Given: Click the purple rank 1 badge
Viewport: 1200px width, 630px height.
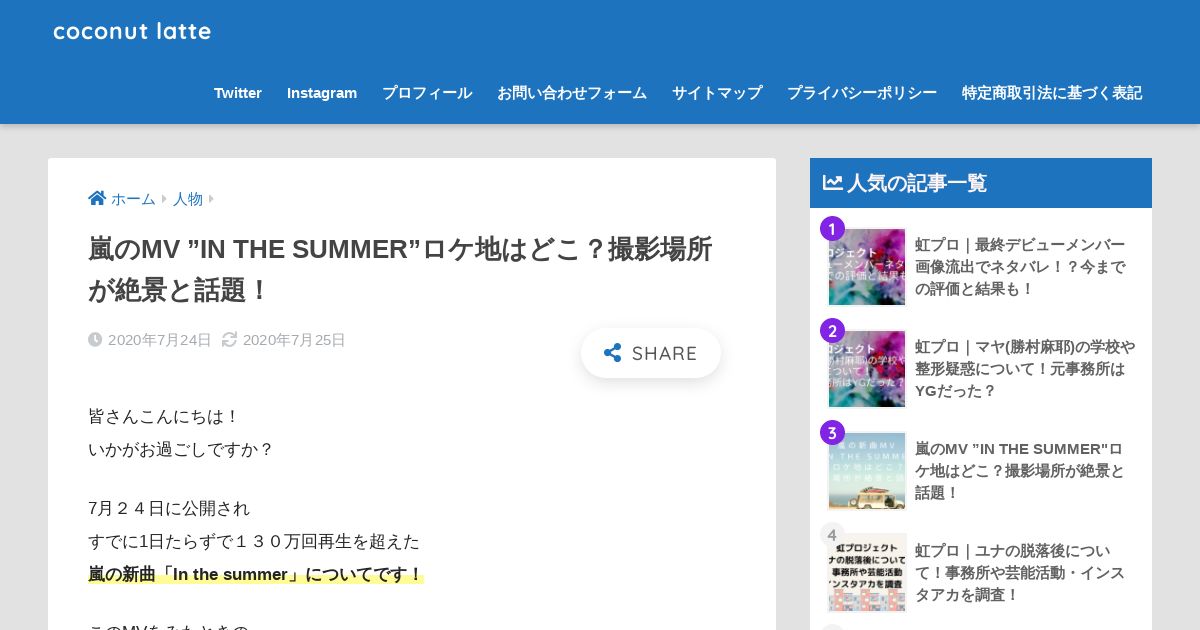Looking at the screenshot, I should [832, 229].
